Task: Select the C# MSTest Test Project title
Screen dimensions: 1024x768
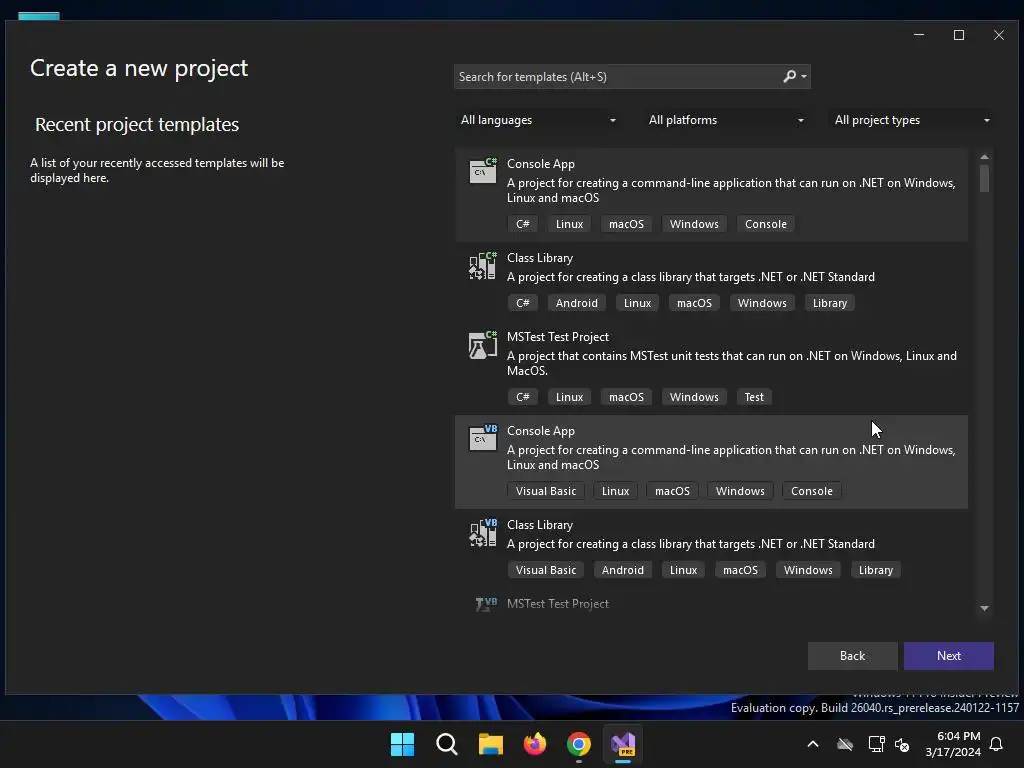Action: tap(558, 337)
